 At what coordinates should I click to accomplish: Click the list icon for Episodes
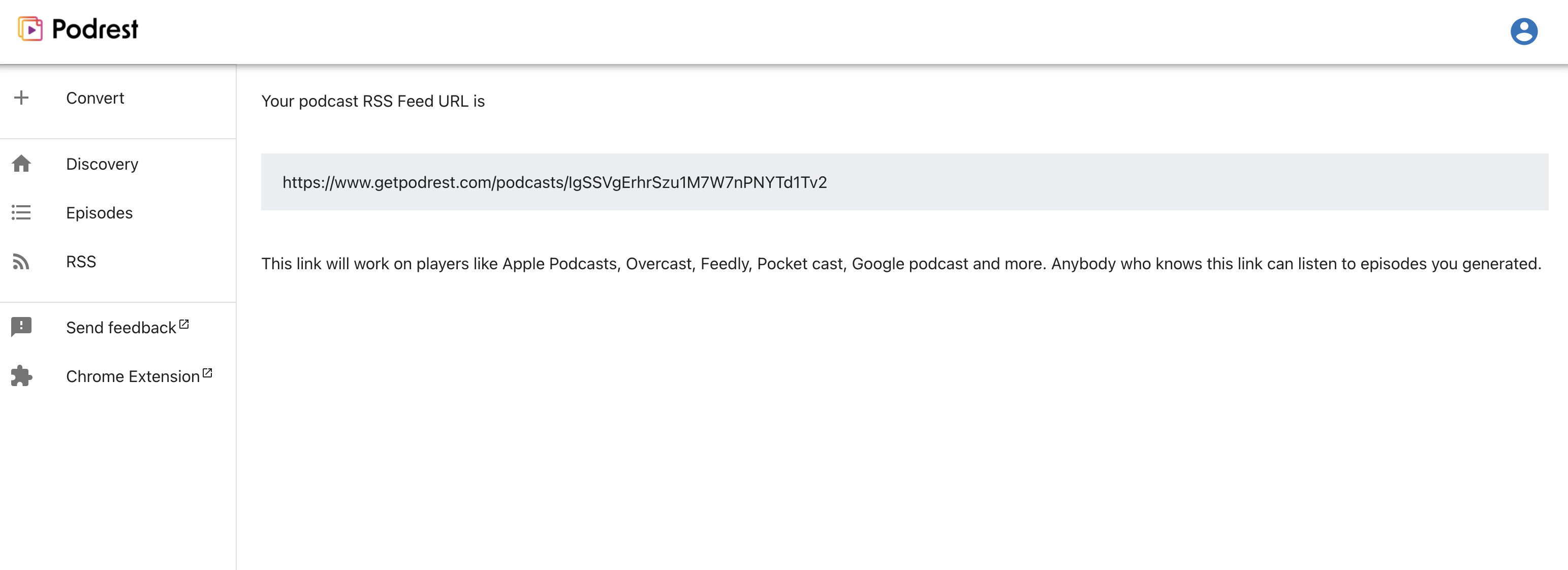click(21, 212)
